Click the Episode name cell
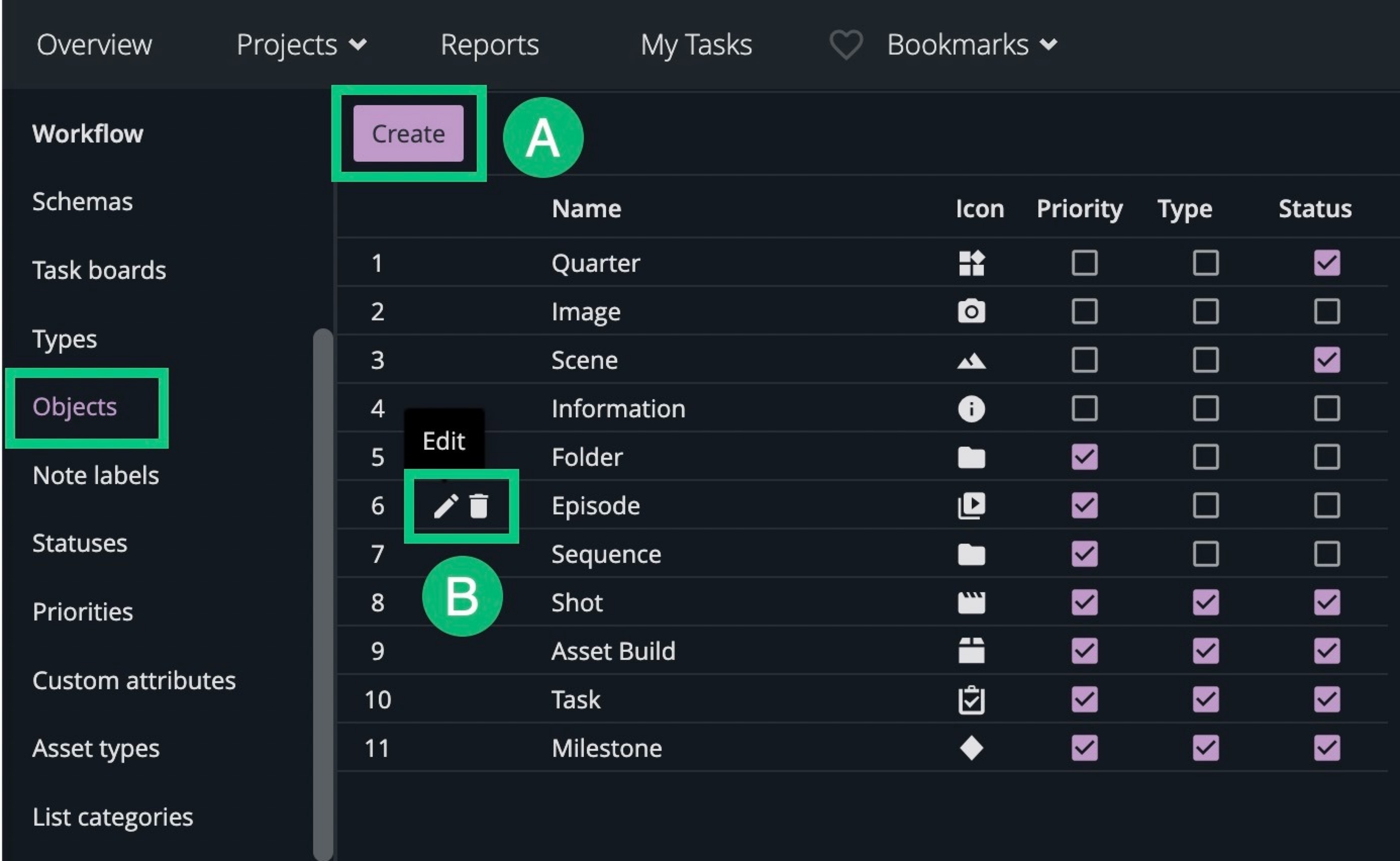 pos(595,506)
